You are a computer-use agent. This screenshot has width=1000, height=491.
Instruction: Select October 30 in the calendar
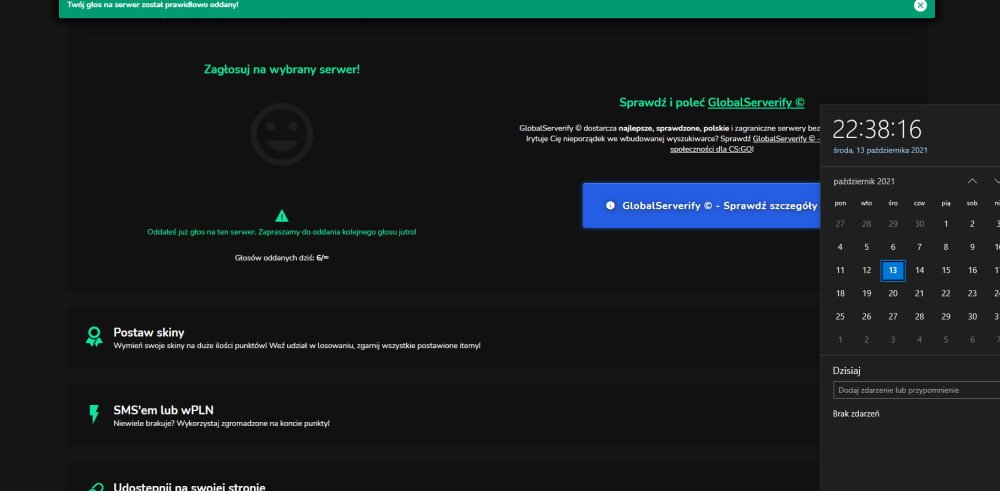click(x=972, y=317)
